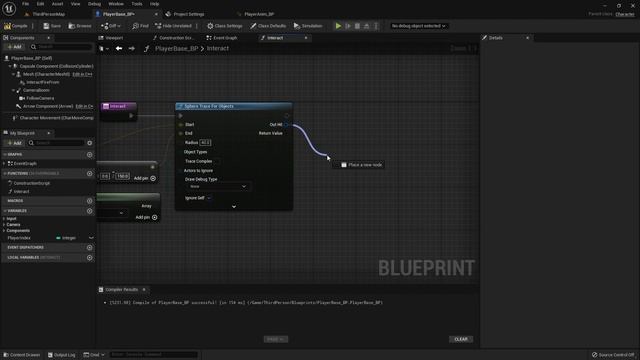640x360 pixels.
Task: Switch to the Event Graph tab
Action: [225, 38]
